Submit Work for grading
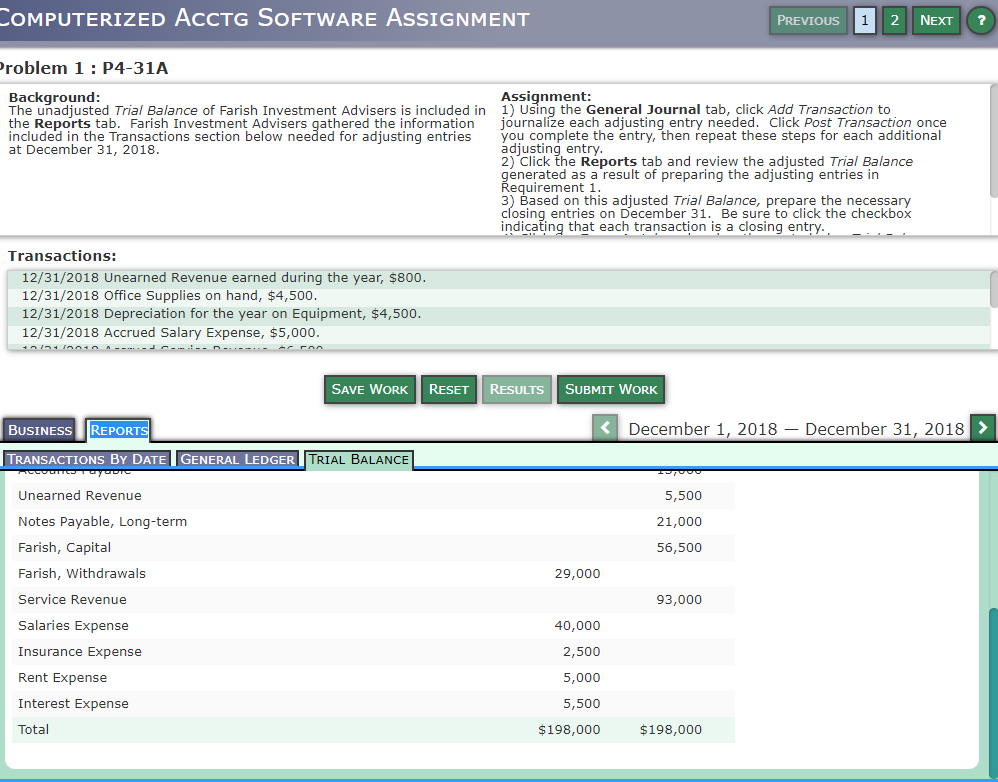Viewport: 998px width, 782px height. [610, 389]
